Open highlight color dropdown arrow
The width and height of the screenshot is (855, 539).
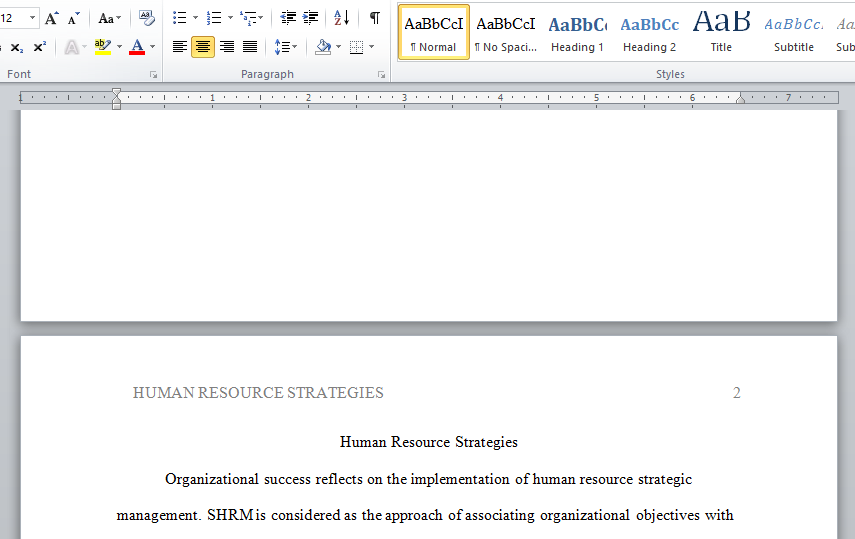point(119,47)
